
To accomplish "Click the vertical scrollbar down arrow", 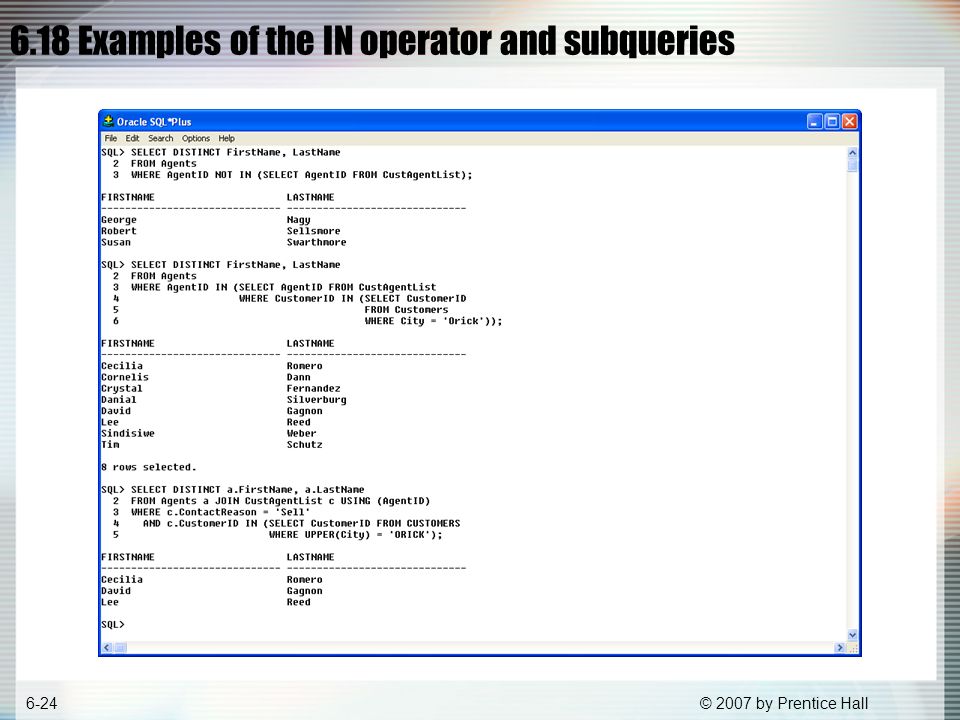I will (x=852, y=636).
